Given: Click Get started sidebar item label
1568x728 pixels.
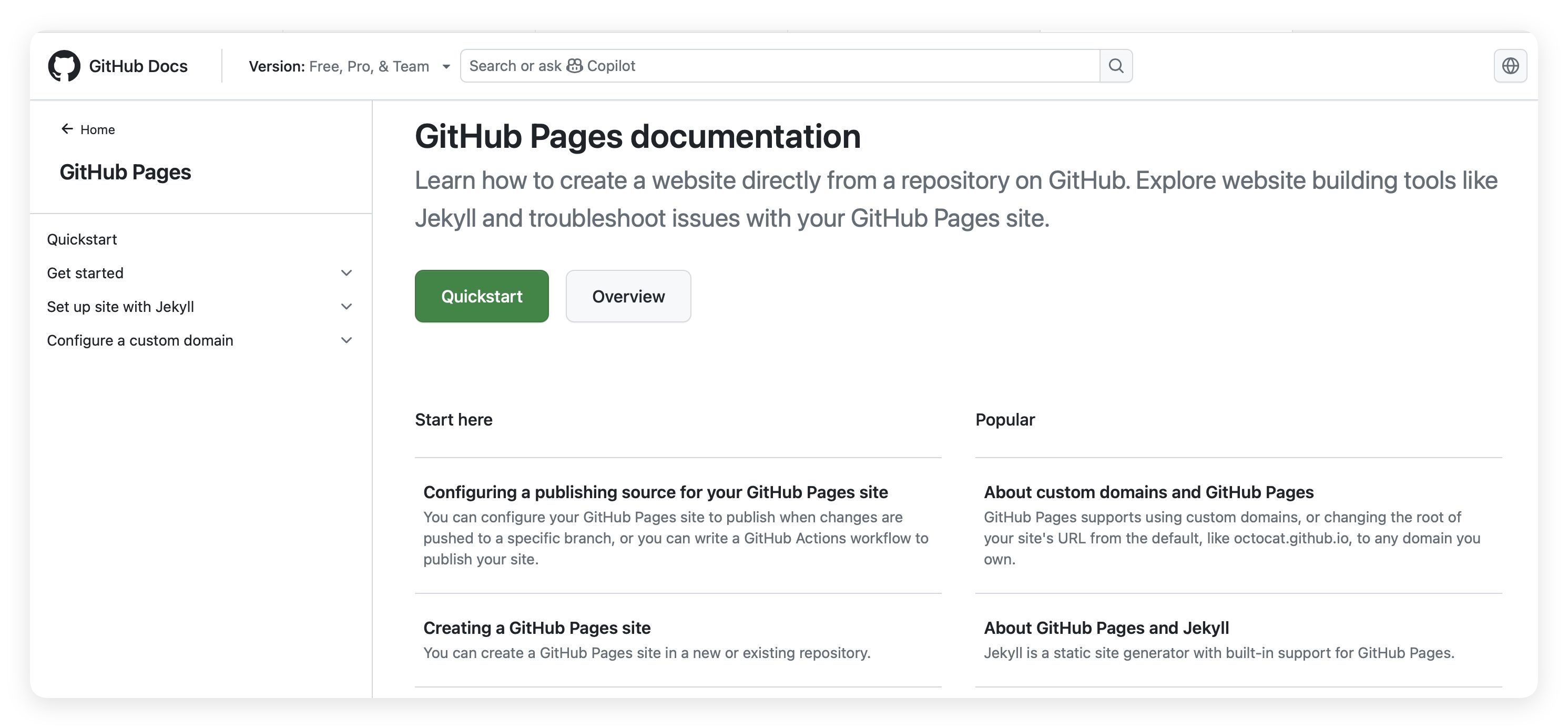Looking at the screenshot, I should tap(85, 272).
